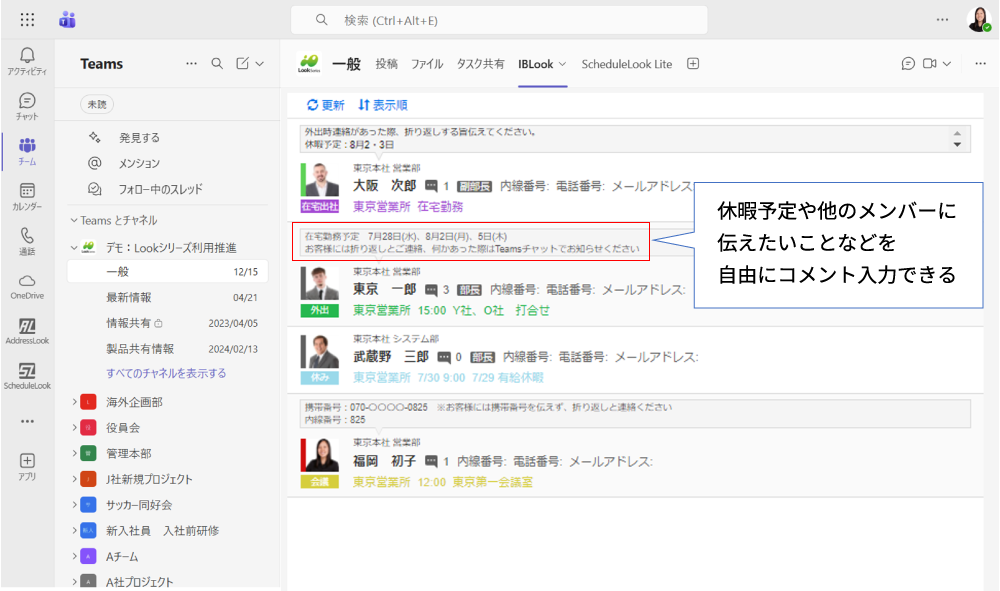
Task: Click the search box at top
Action: click(x=498, y=20)
